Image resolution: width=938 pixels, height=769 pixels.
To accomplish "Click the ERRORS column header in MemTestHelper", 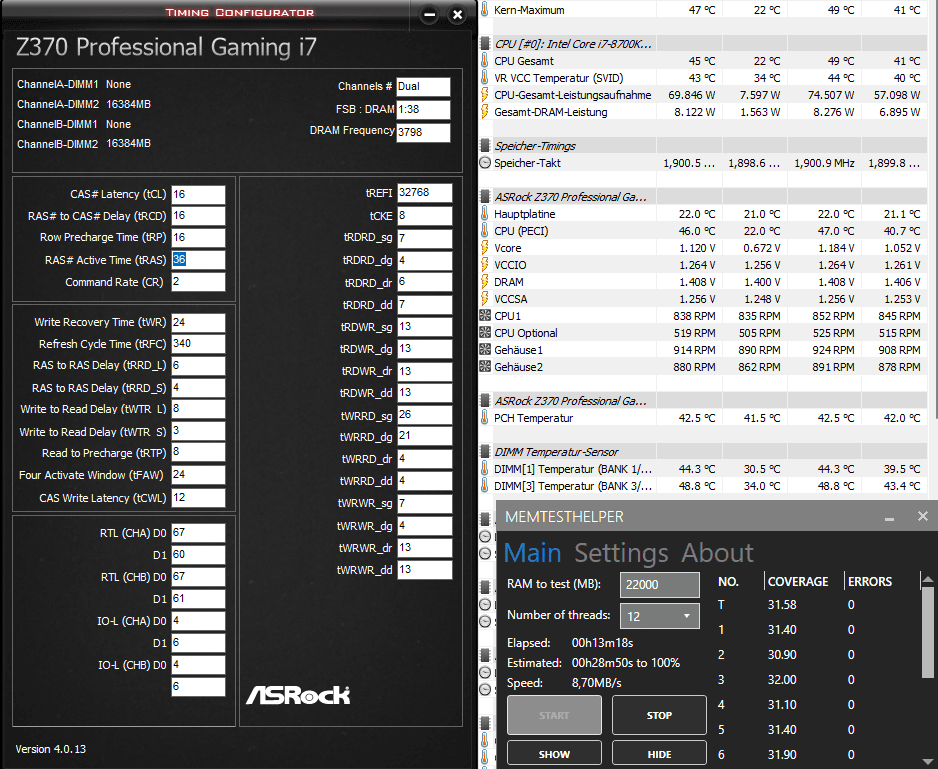I will pos(870,582).
